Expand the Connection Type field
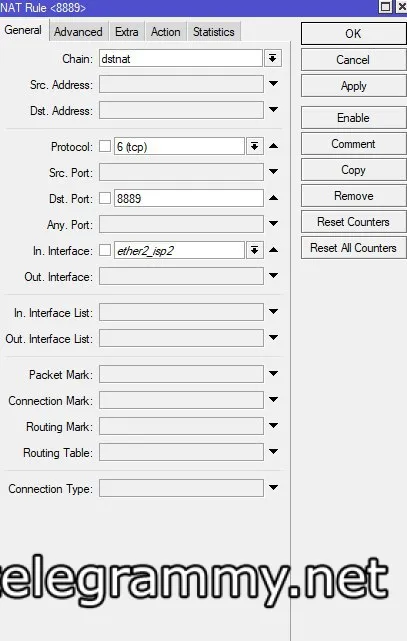Viewport: 407px width, 641px height. pos(273,487)
